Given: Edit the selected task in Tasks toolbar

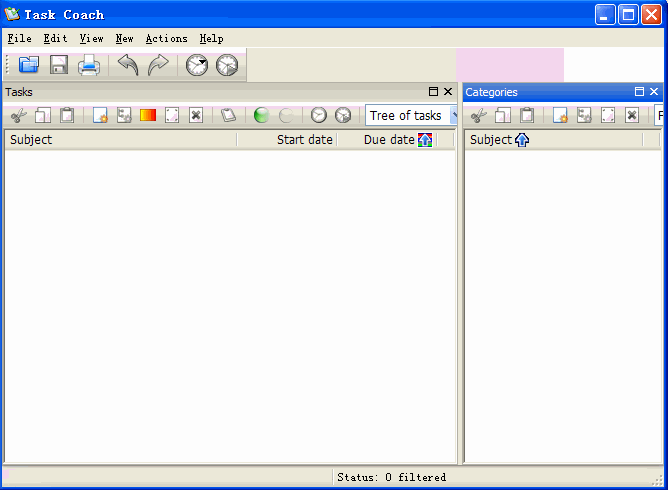Looking at the screenshot, I should 172,115.
